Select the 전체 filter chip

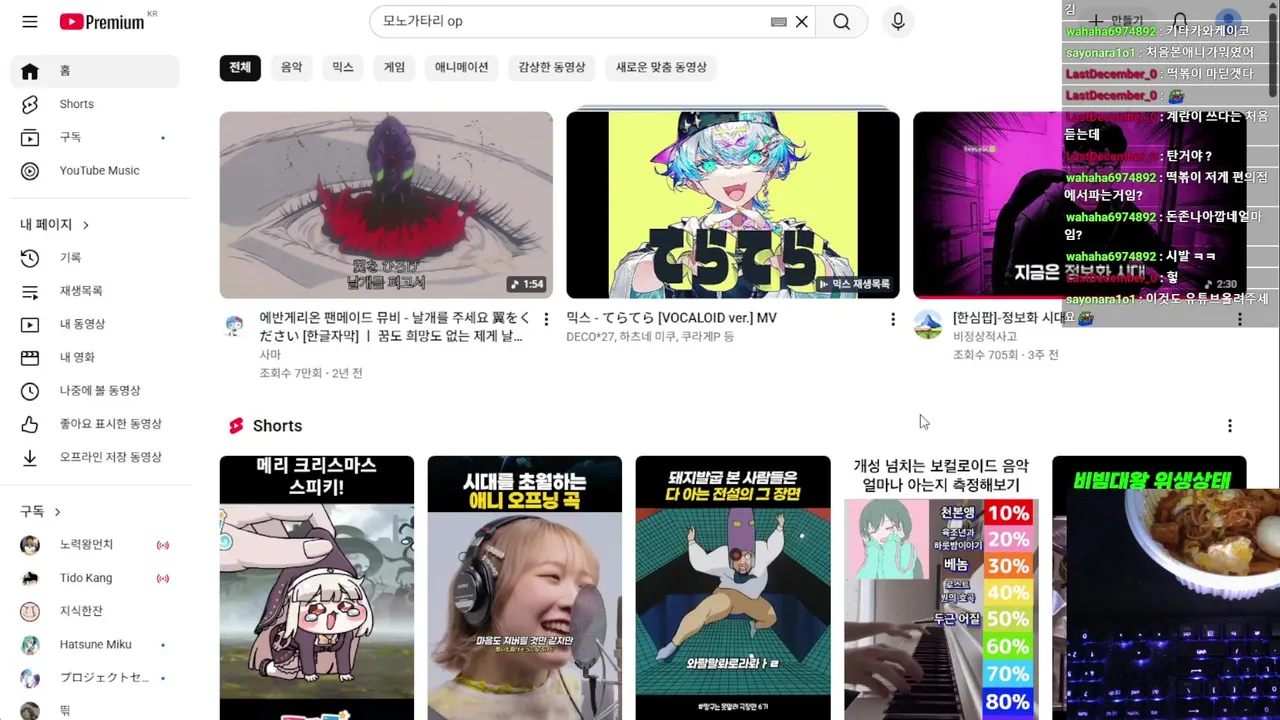240,67
